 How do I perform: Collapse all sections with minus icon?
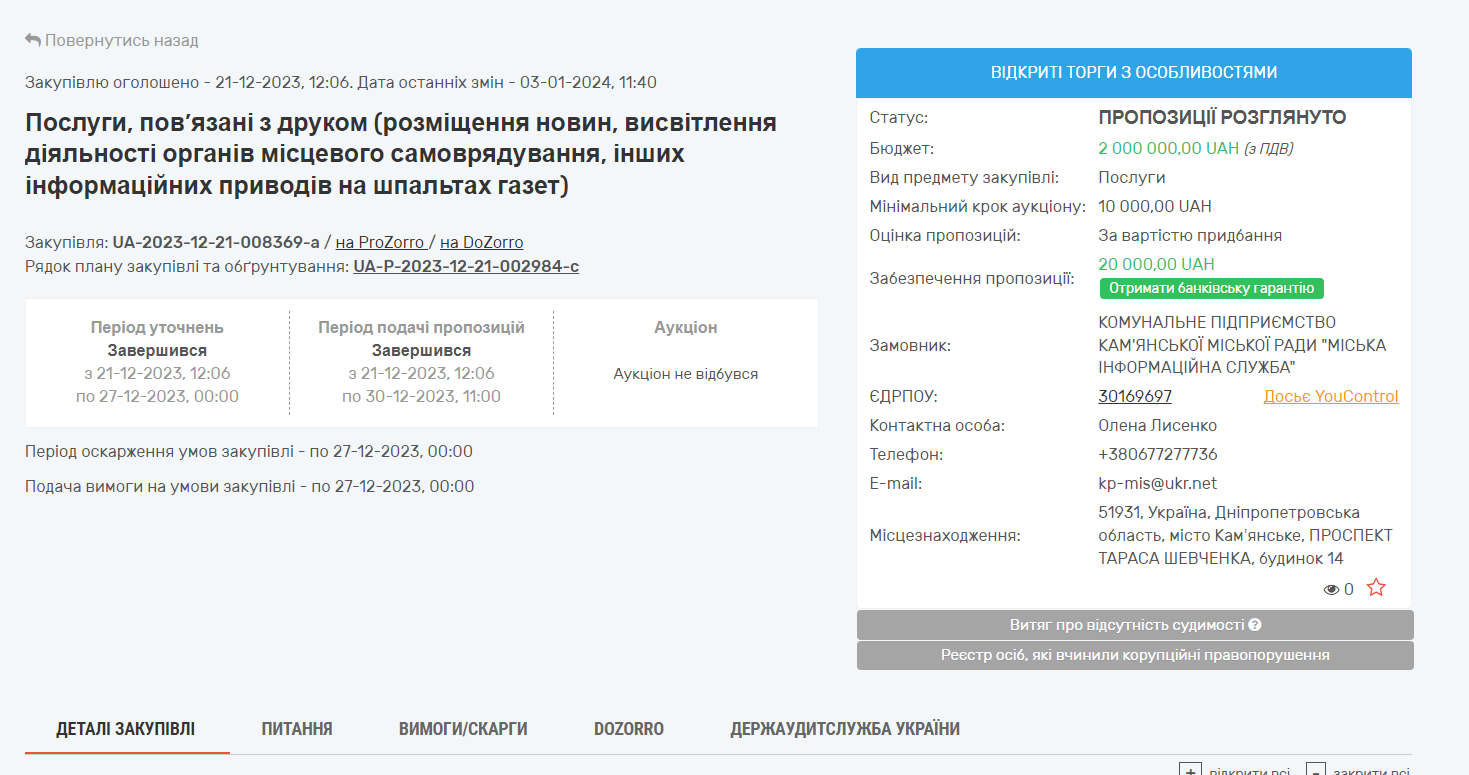coord(1316,771)
